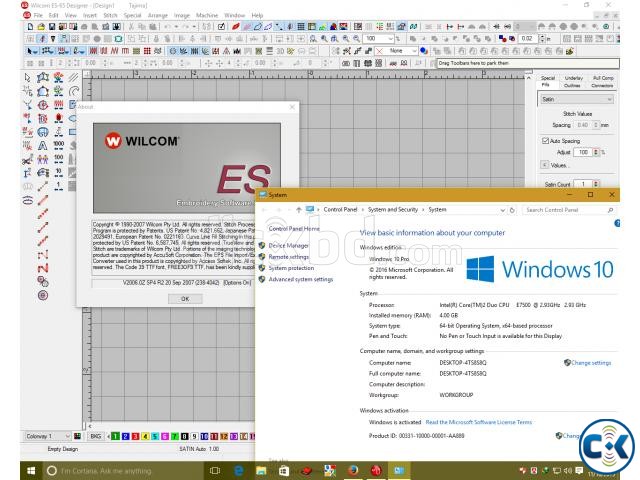
Task: Read the Microsoft Software License Terms link
Action: point(478,422)
